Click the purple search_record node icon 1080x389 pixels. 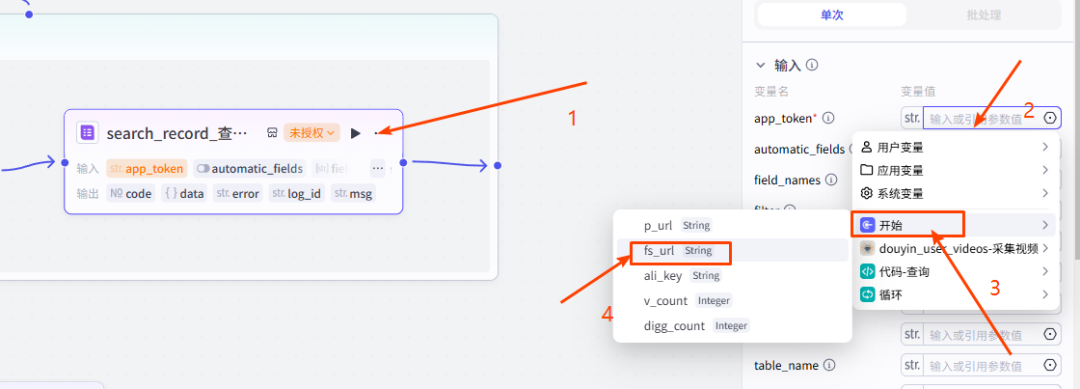click(87, 133)
